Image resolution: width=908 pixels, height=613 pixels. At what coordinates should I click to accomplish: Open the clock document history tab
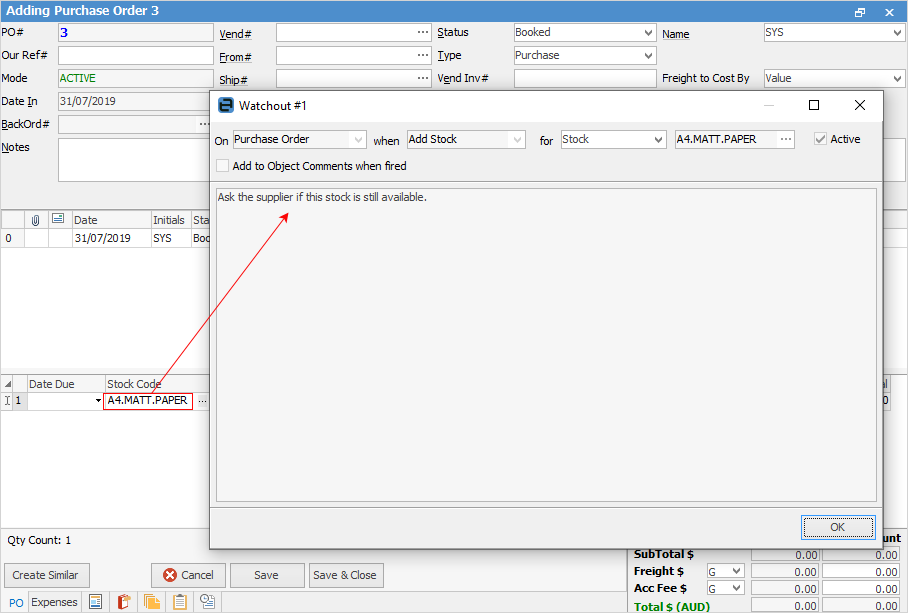[207, 602]
